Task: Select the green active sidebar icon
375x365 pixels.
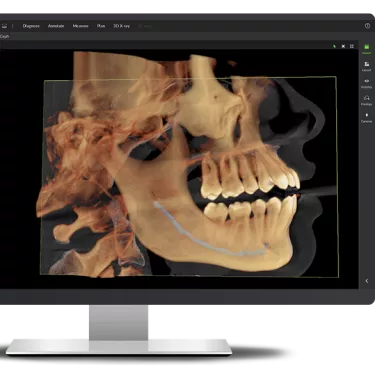Action: [x=366, y=49]
